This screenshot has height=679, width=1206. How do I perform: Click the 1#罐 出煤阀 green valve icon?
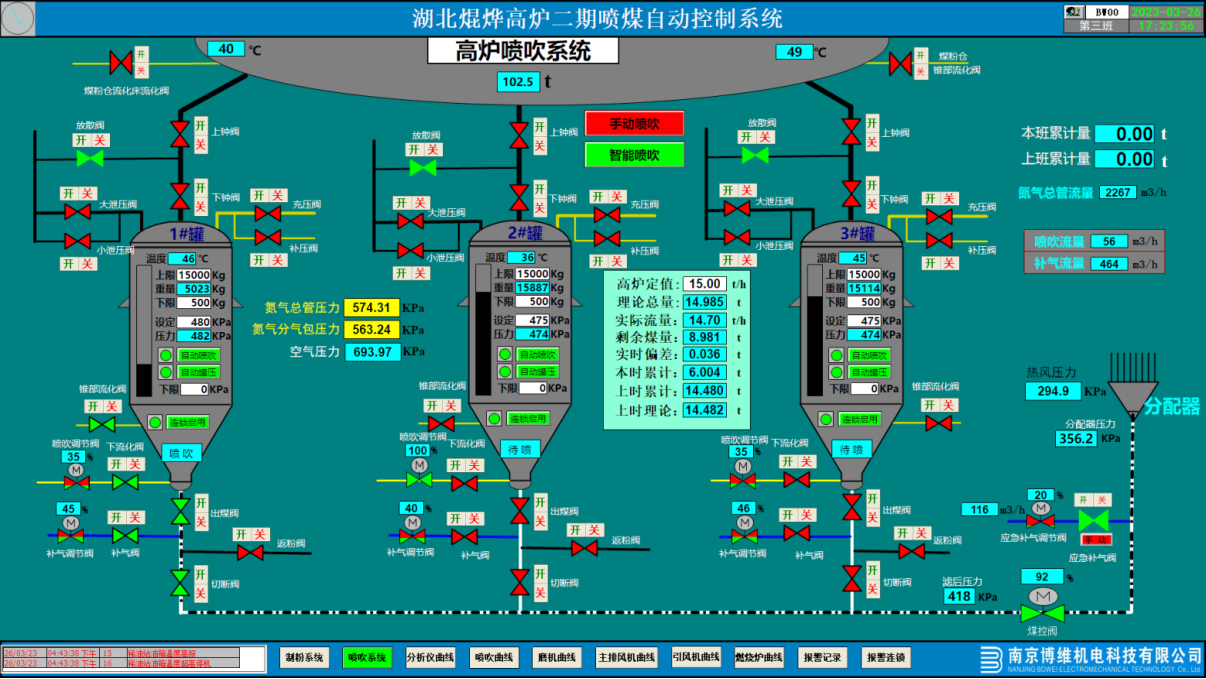tap(180, 512)
